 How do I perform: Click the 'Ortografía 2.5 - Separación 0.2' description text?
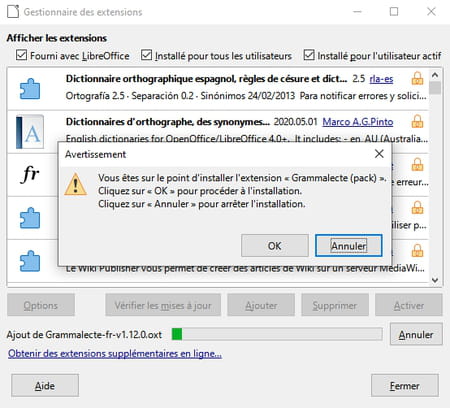[x=246, y=96]
